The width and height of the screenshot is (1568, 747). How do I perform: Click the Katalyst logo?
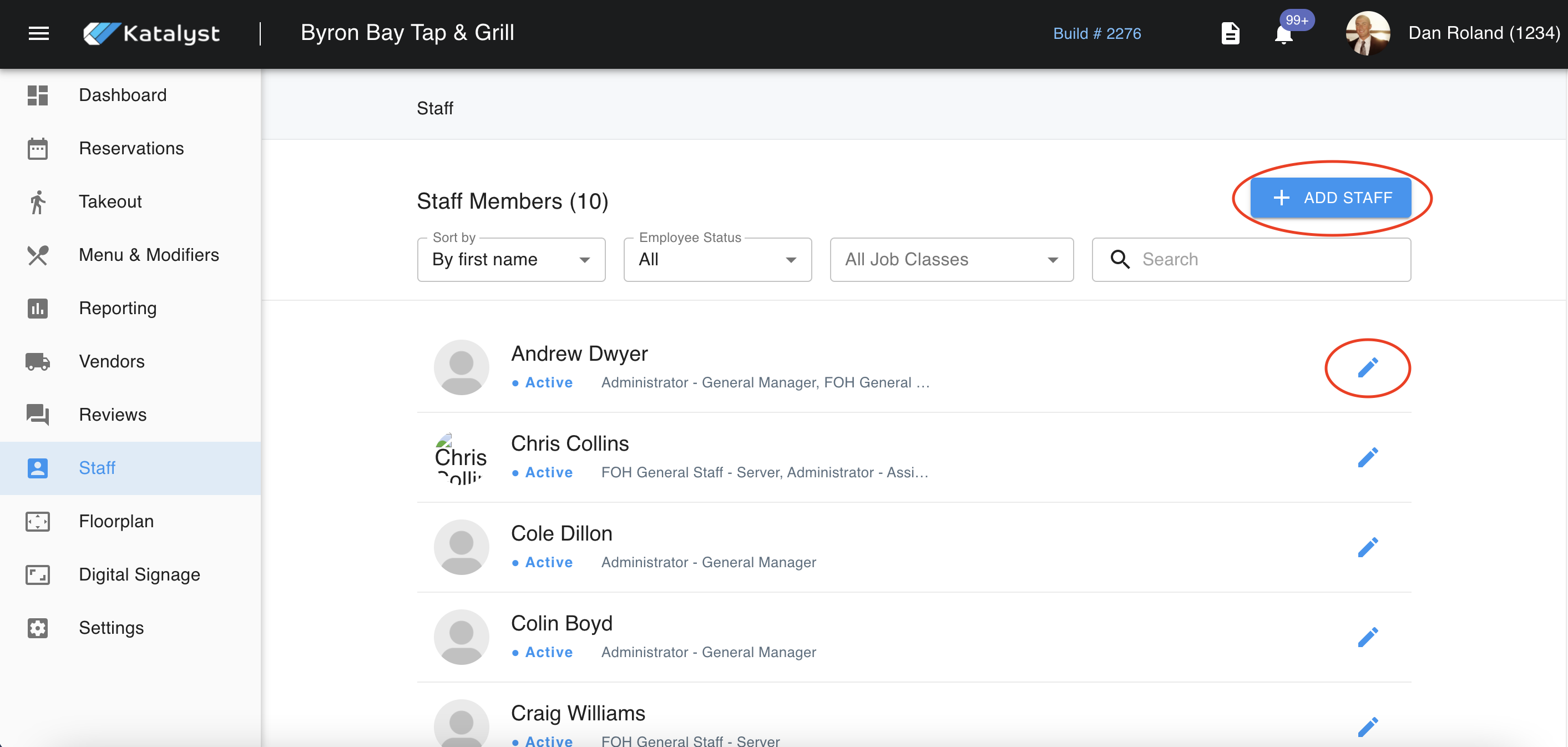(151, 33)
